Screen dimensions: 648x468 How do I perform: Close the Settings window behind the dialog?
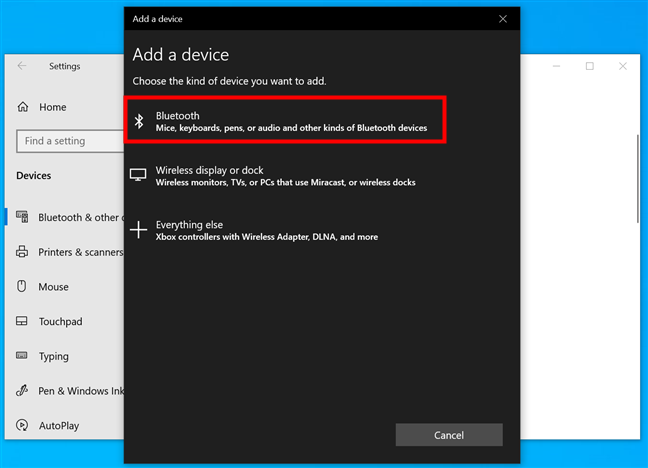point(623,66)
